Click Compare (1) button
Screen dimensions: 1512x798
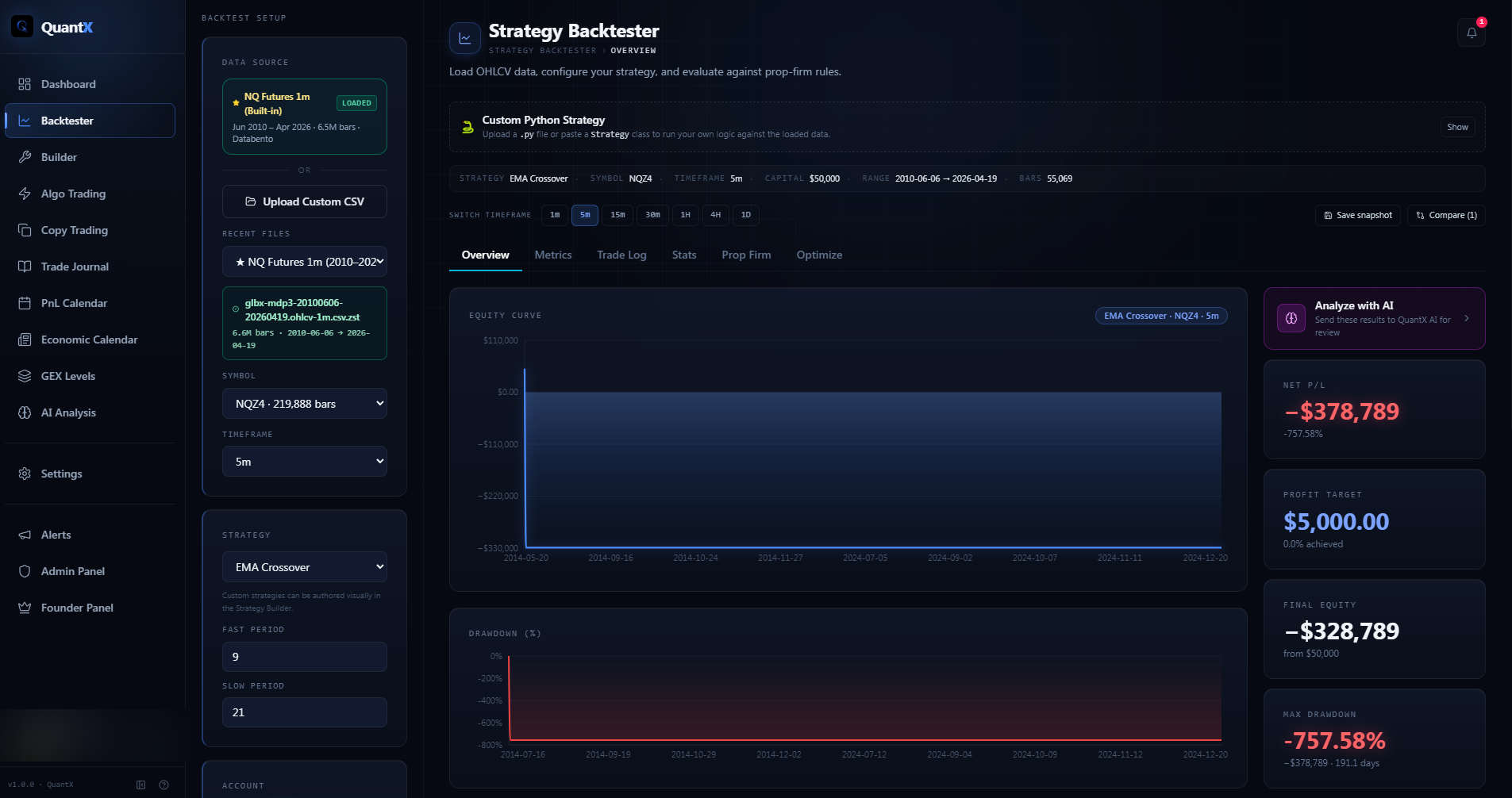coord(1446,215)
